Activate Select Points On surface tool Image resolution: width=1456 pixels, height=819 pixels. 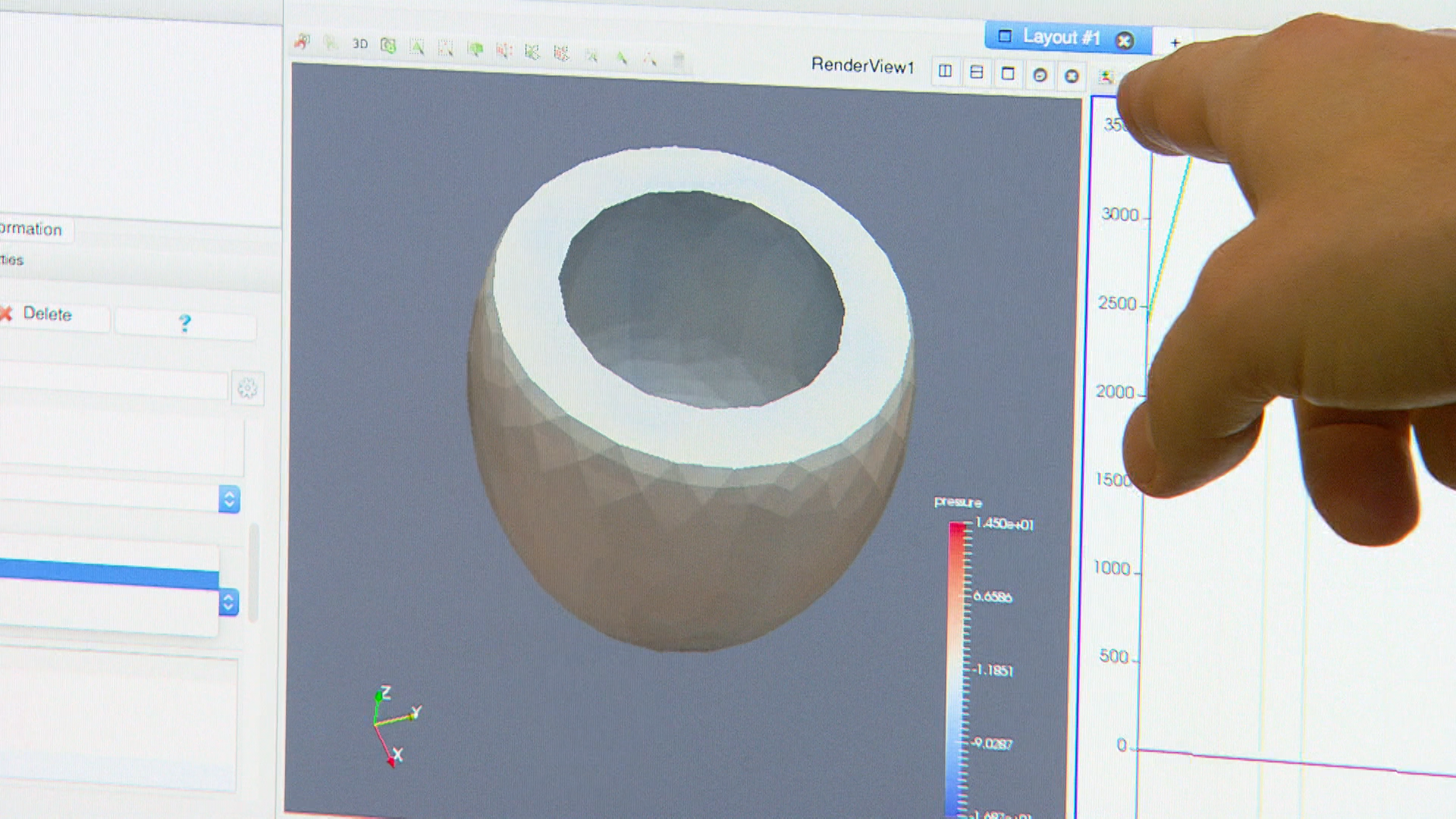446,49
